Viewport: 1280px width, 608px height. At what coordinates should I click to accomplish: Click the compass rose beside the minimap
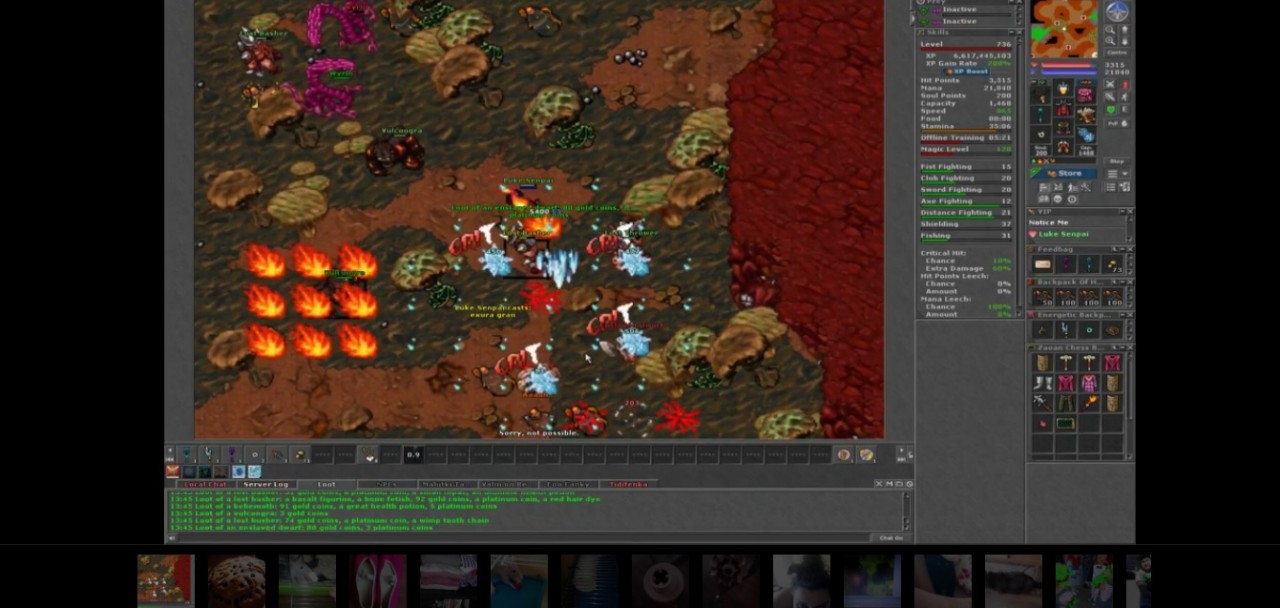pos(1118,12)
